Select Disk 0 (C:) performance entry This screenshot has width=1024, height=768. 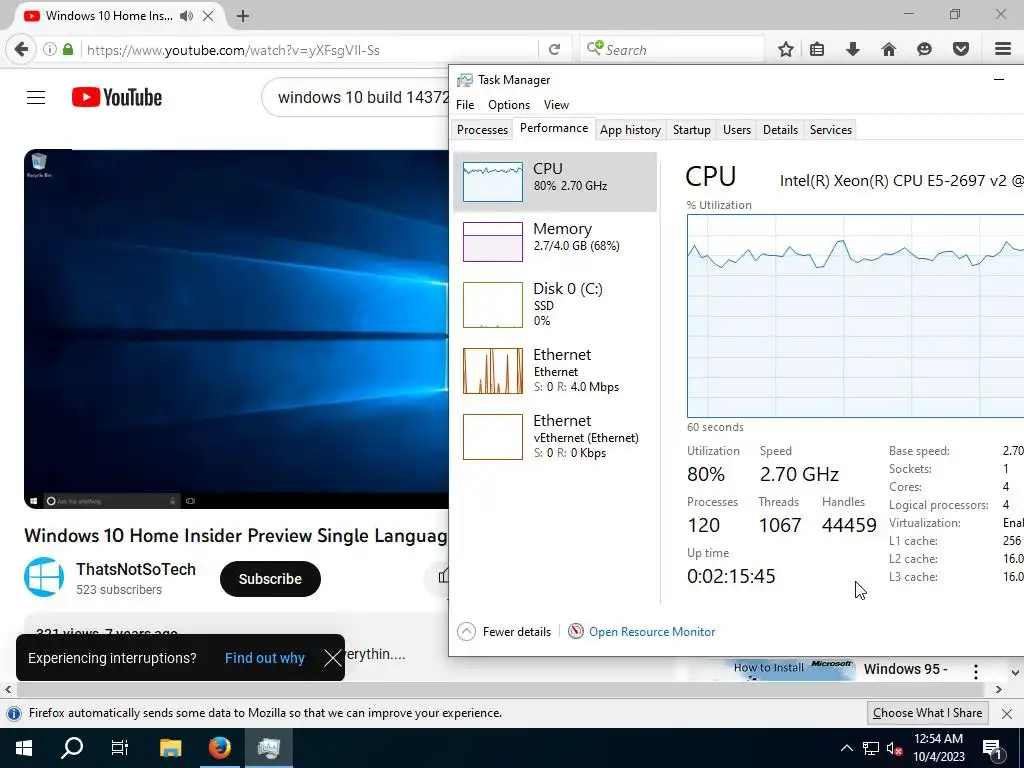554,304
